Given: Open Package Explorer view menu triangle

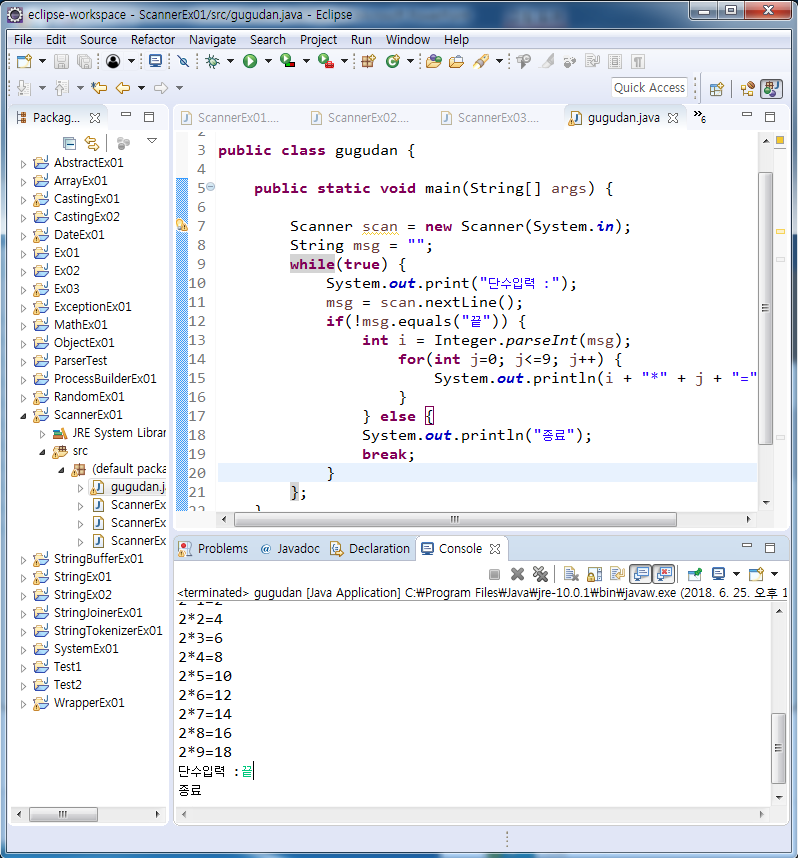Looking at the screenshot, I should [x=152, y=141].
